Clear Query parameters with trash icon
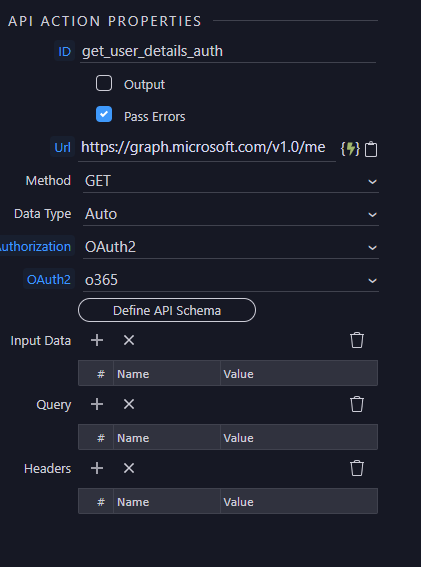 click(x=357, y=404)
